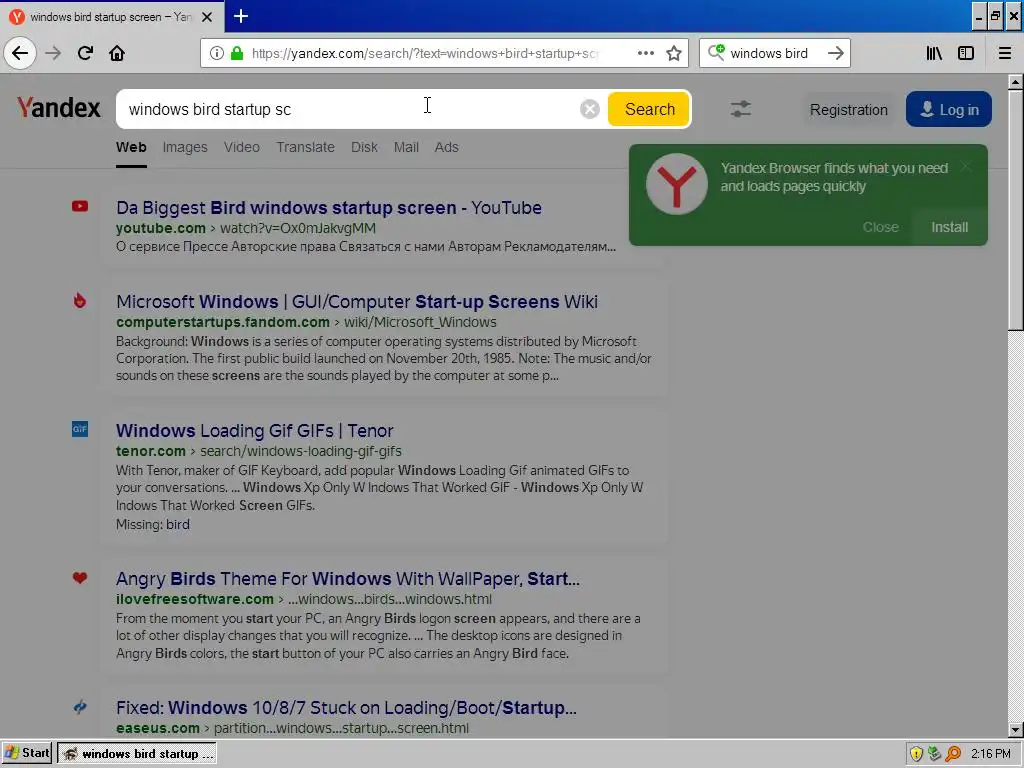The width and height of the screenshot is (1024, 768).
Task: Click the browser forward arrow
Action: [53, 53]
